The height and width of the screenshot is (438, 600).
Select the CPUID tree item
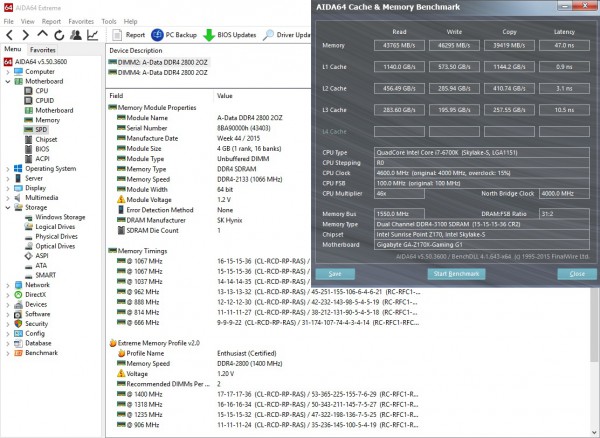click(39, 100)
